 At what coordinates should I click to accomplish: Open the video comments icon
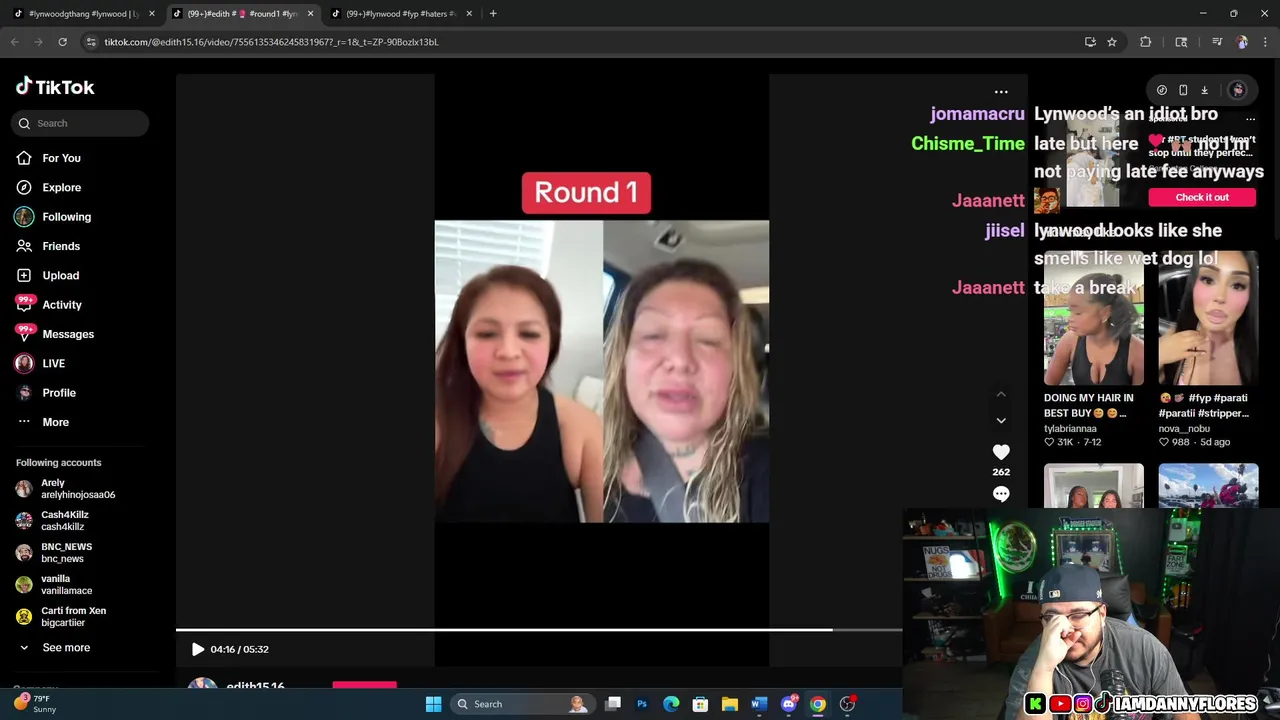tap(1001, 494)
